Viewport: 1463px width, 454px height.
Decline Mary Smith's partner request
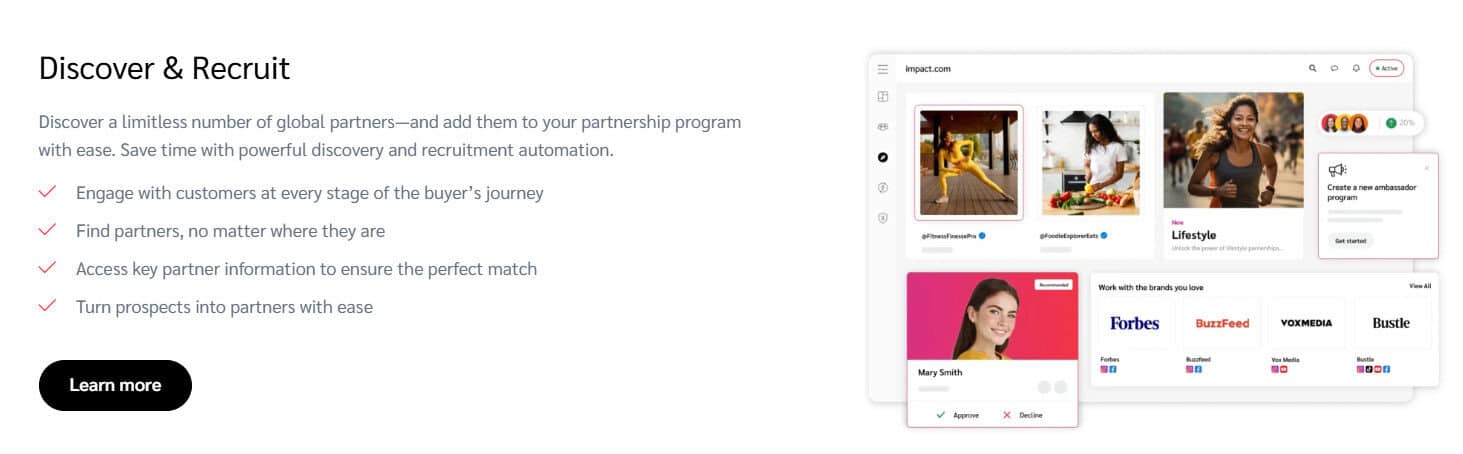click(x=1022, y=415)
